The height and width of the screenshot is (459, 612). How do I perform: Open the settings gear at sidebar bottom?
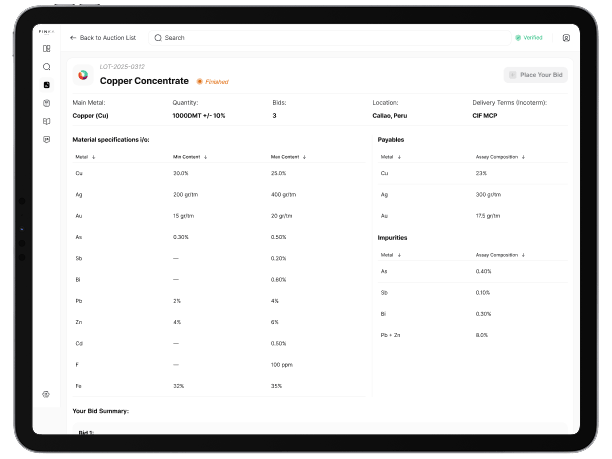[x=46, y=394]
